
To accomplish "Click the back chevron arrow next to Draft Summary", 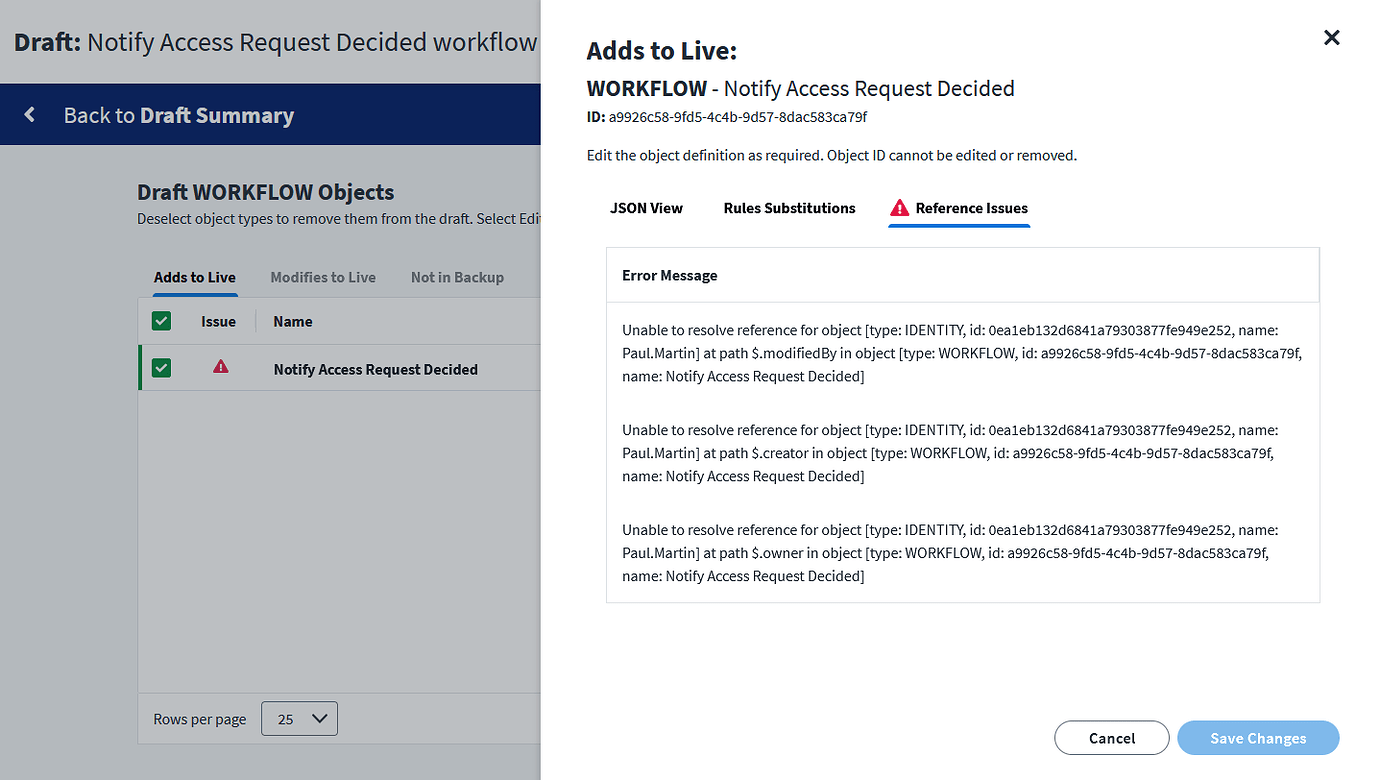I will [29, 114].
